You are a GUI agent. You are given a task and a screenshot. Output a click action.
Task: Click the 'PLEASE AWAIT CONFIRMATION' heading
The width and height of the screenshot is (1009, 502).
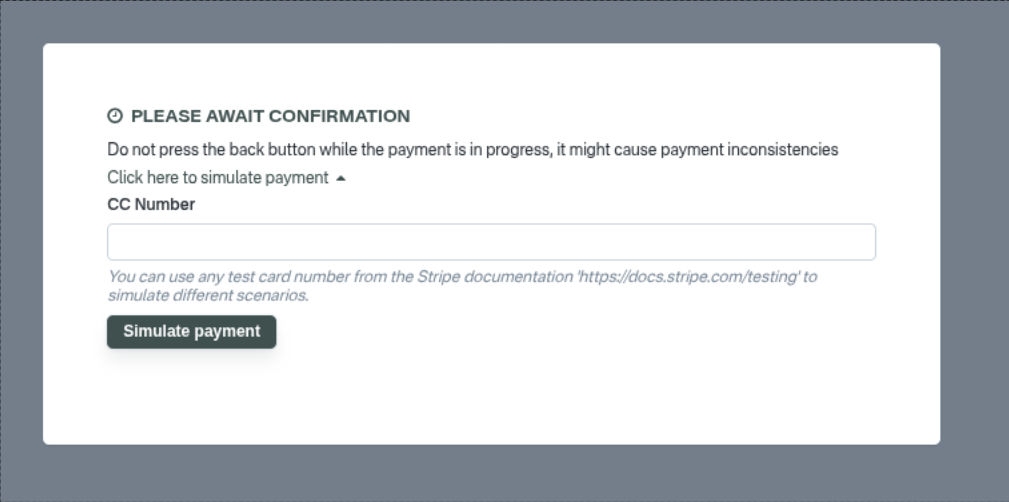(270, 116)
